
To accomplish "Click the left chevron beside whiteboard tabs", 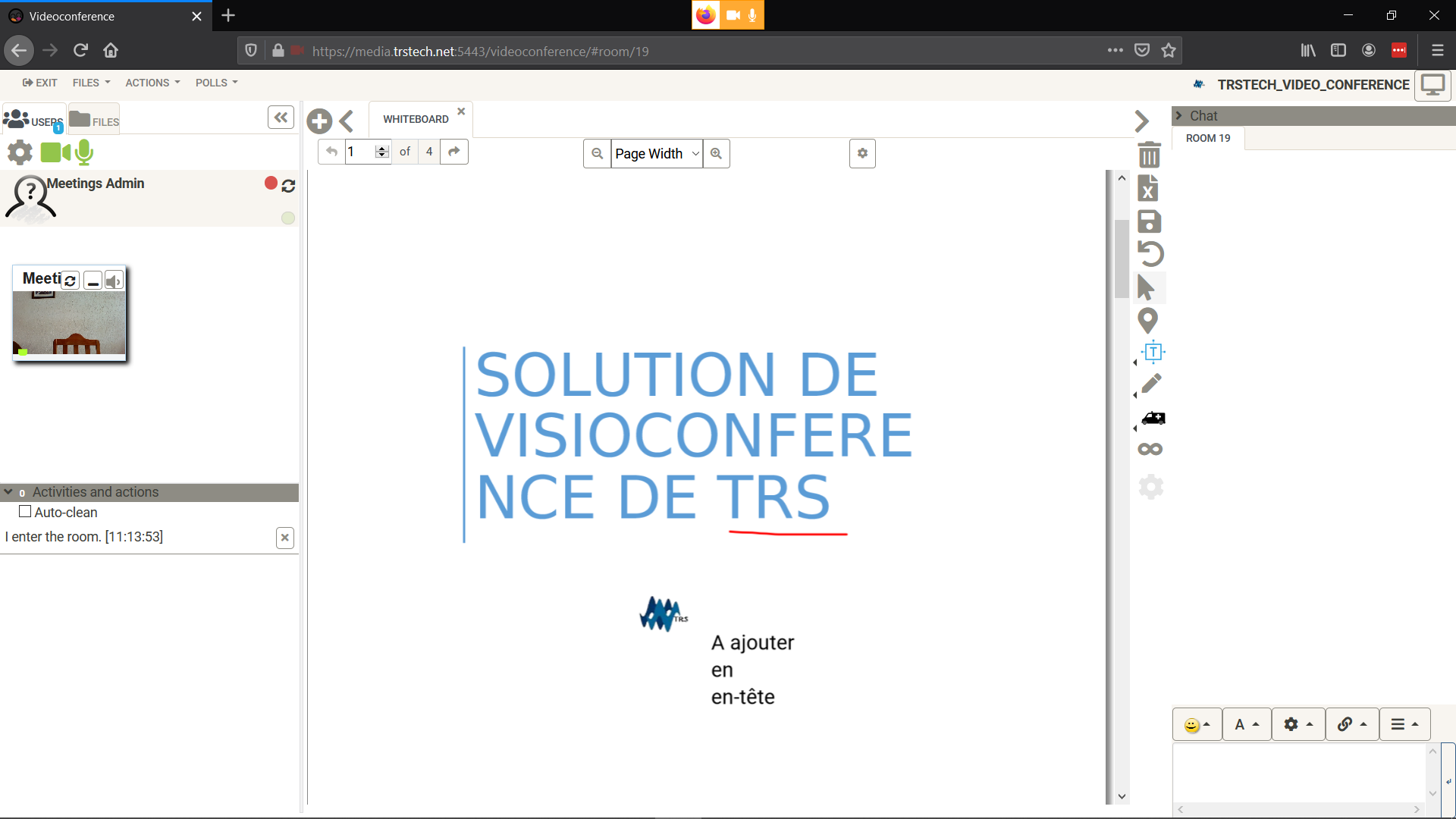I will click(347, 121).
